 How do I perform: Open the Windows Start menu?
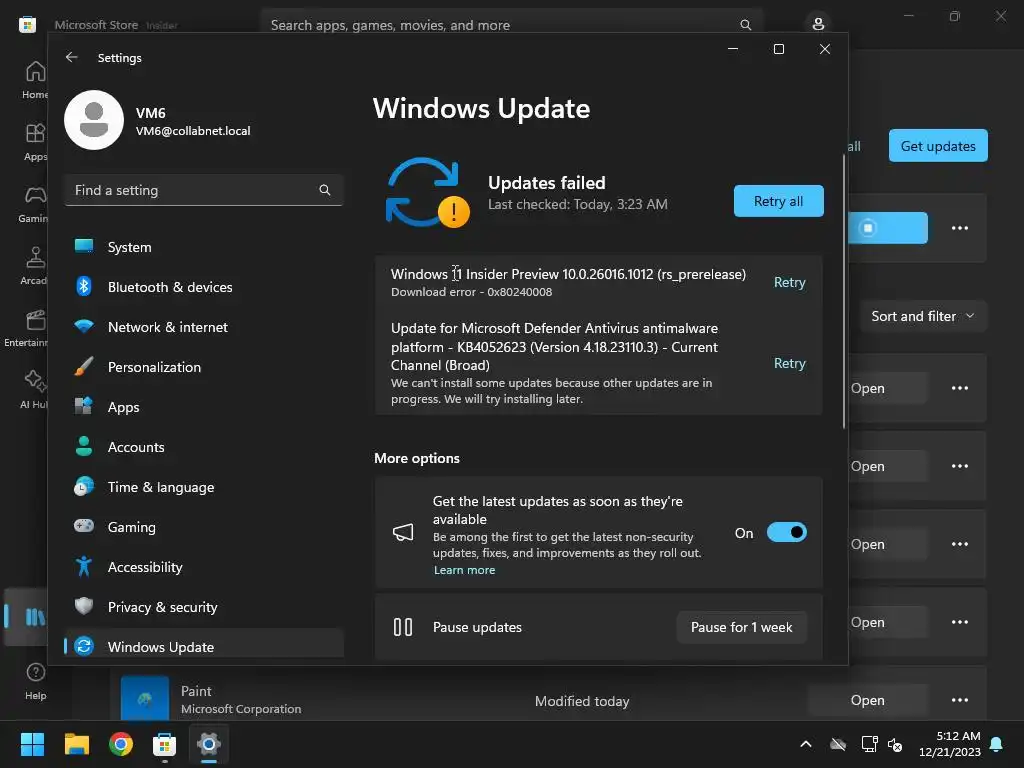[x=32, y=744]
